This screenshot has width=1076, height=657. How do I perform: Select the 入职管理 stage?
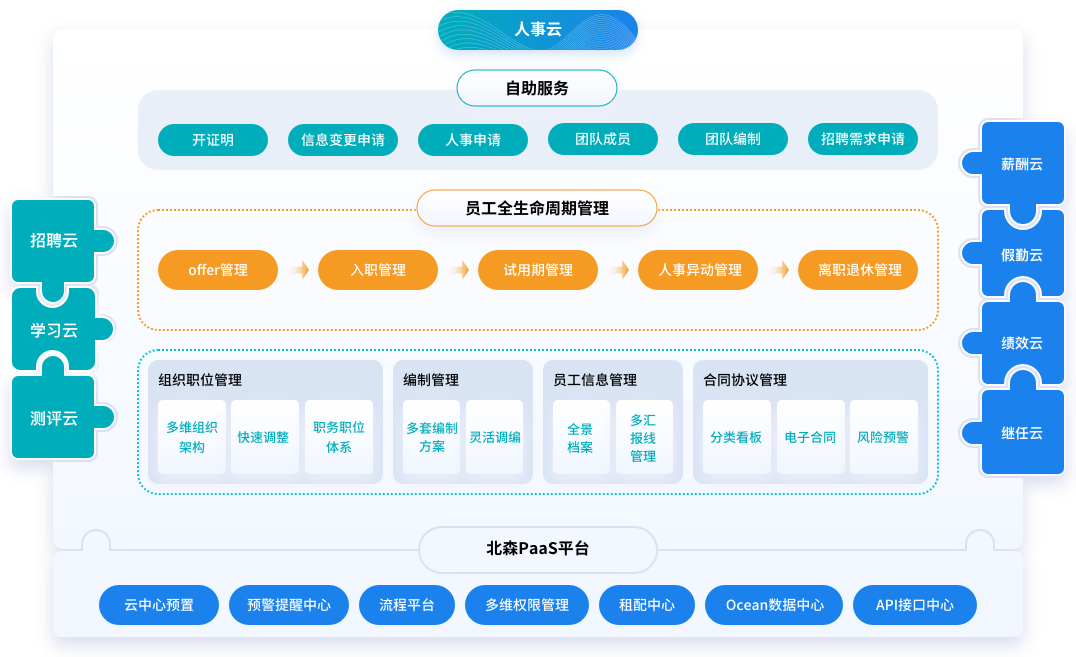pos(378,270)
